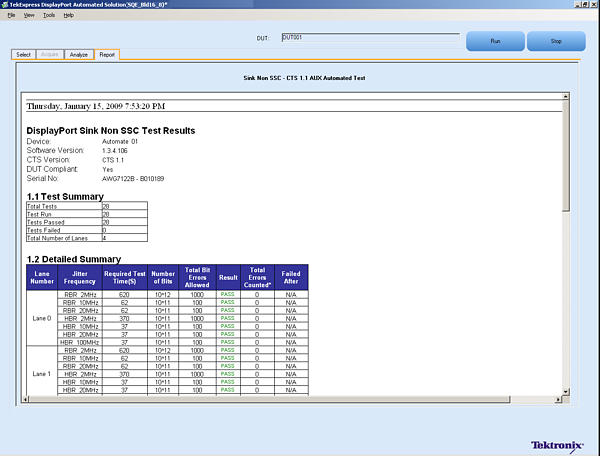Click the vertical scrollbar thumb in report
Image resolution: width=600 pixels, height=456 pixels.
click(566, 155)
